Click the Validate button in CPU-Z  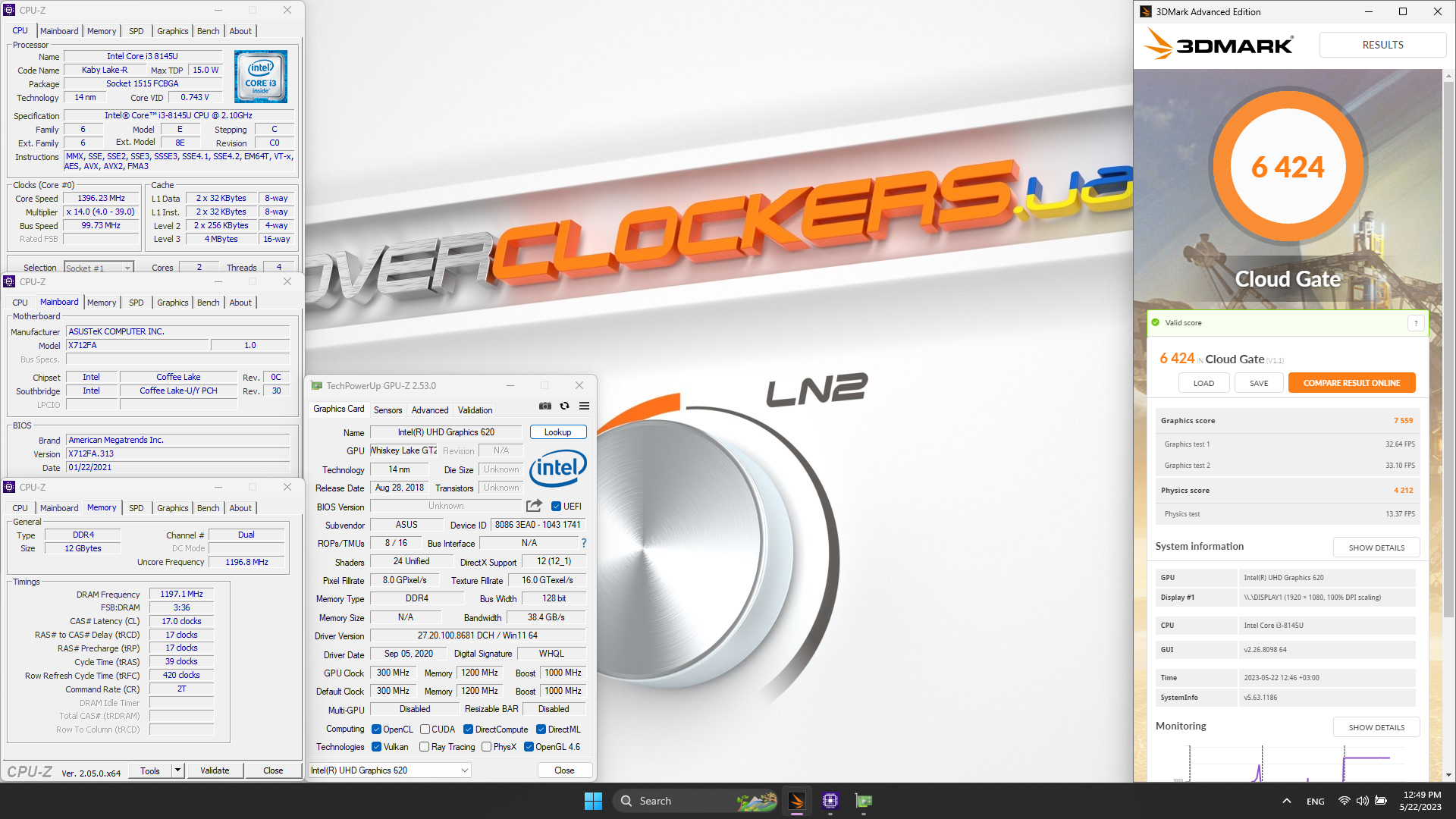coord(215,770)
